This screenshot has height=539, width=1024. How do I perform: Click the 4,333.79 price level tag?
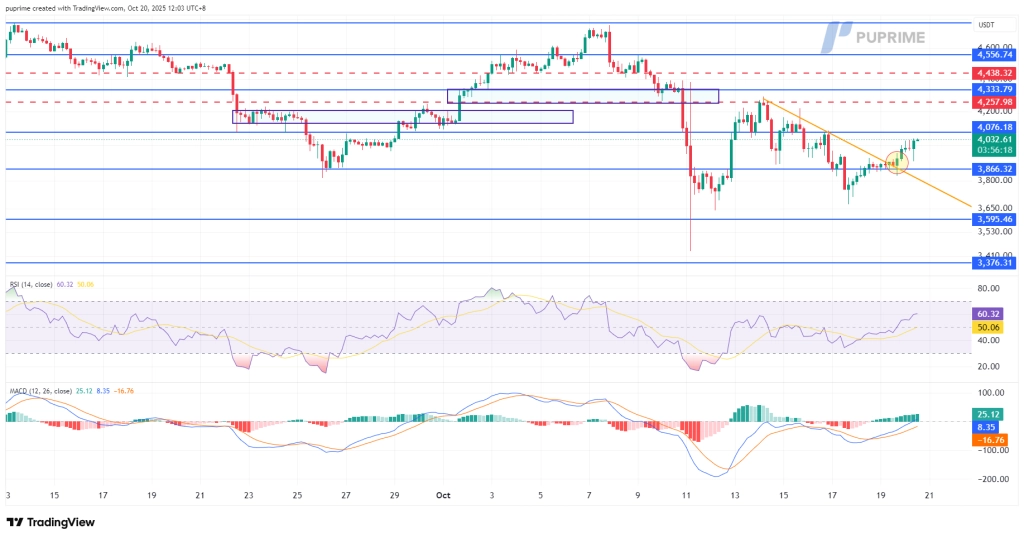click(993, 89)
